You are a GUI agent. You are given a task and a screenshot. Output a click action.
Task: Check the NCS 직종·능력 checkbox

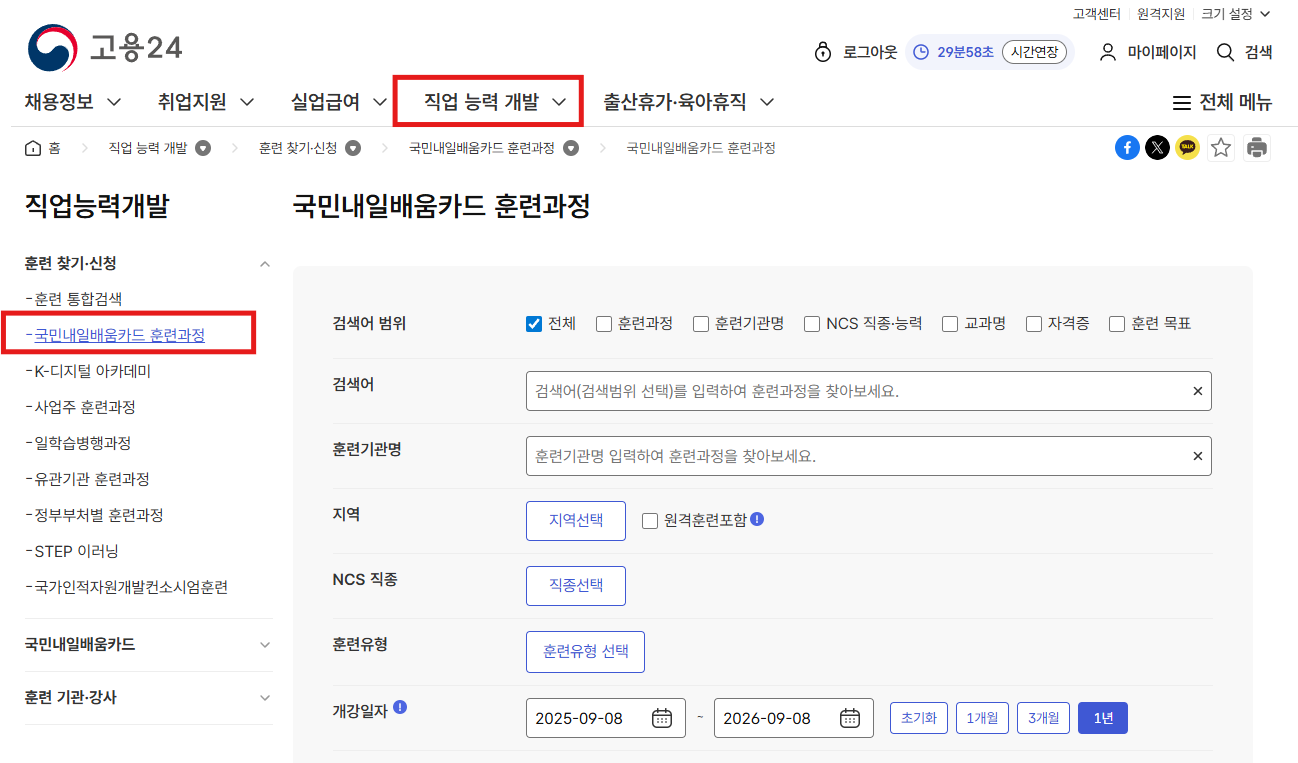(812, 324)
